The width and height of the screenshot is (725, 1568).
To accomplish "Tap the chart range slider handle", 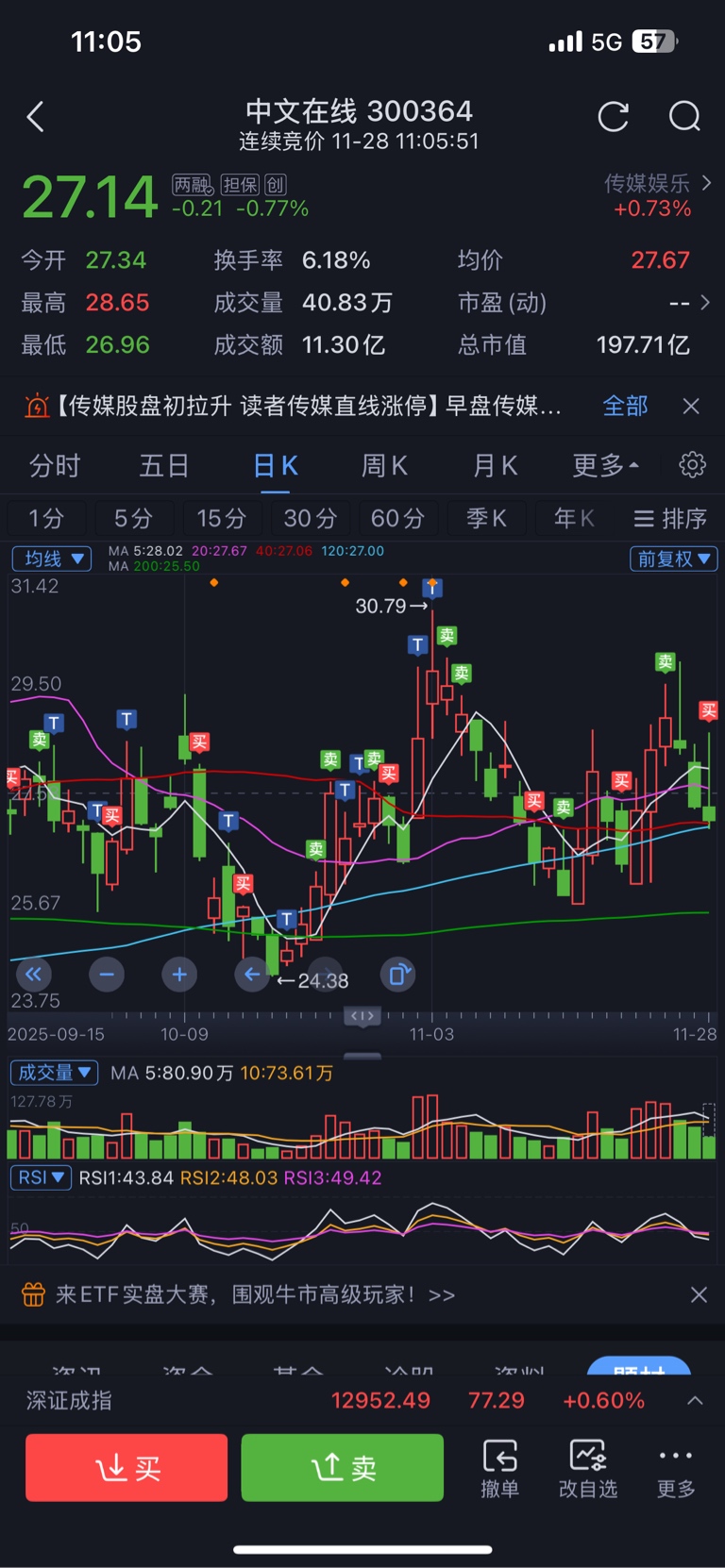I will pyautogui.click(x=362, y=1016).
